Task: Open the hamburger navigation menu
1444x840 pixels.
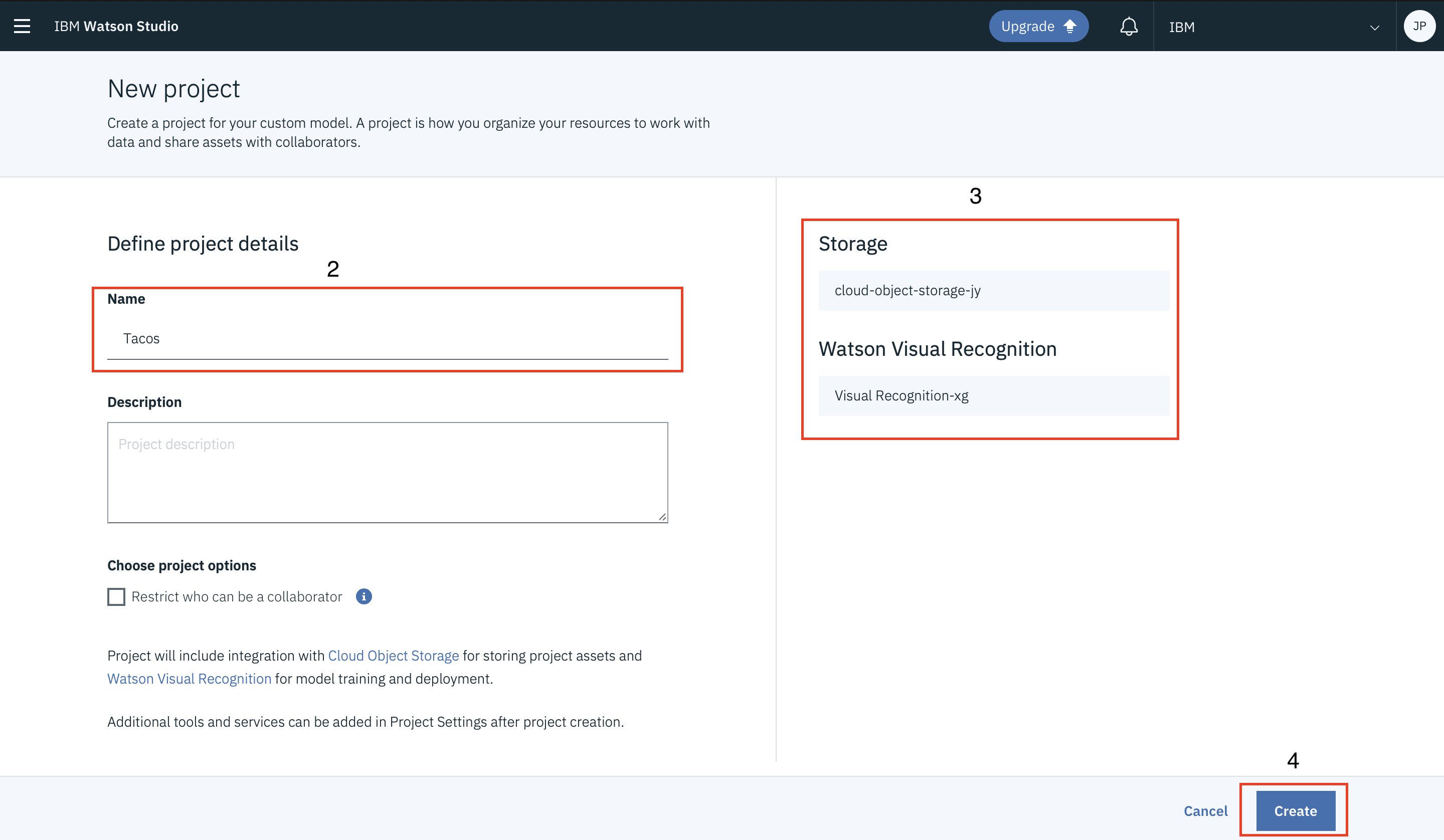Action: tap(22, 27)
